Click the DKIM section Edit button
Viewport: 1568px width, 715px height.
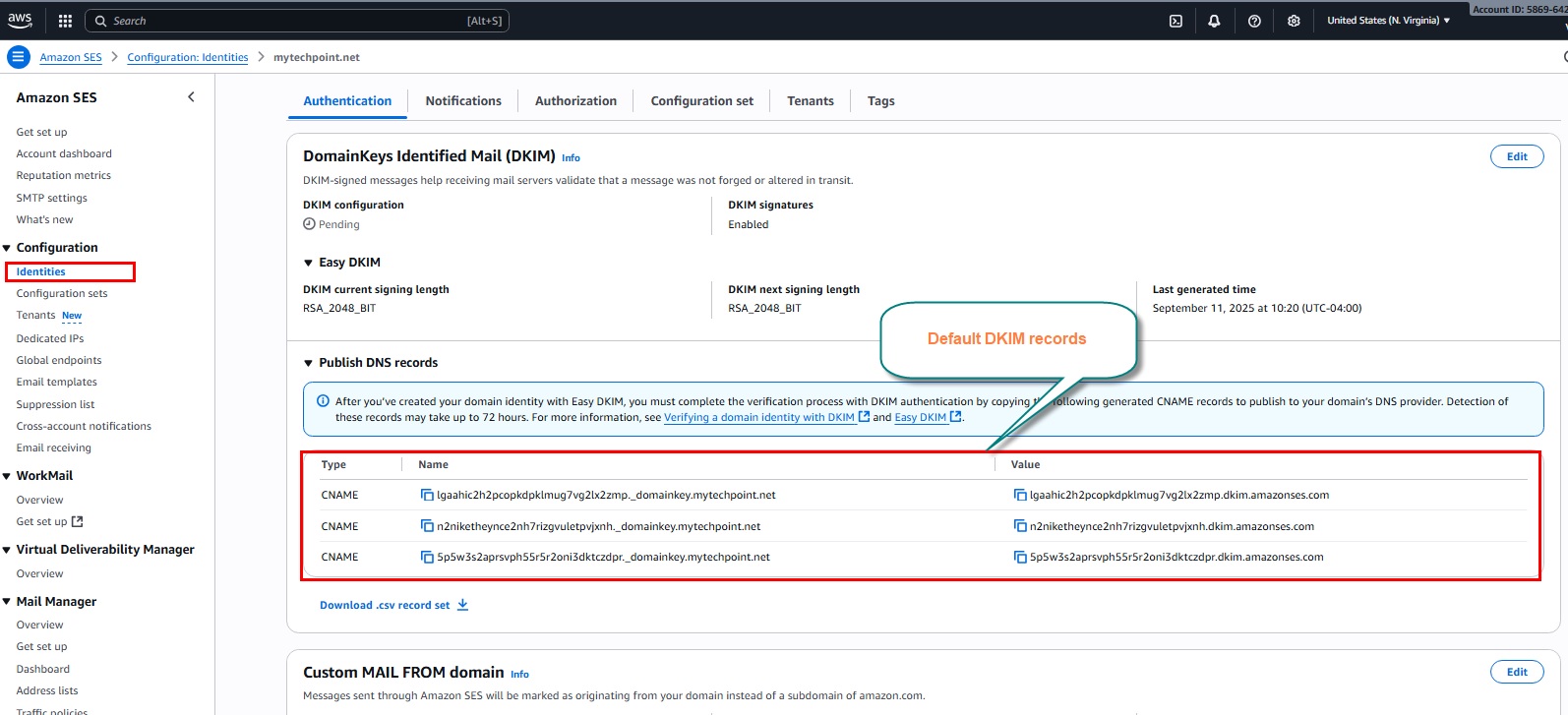(1517, 156)
